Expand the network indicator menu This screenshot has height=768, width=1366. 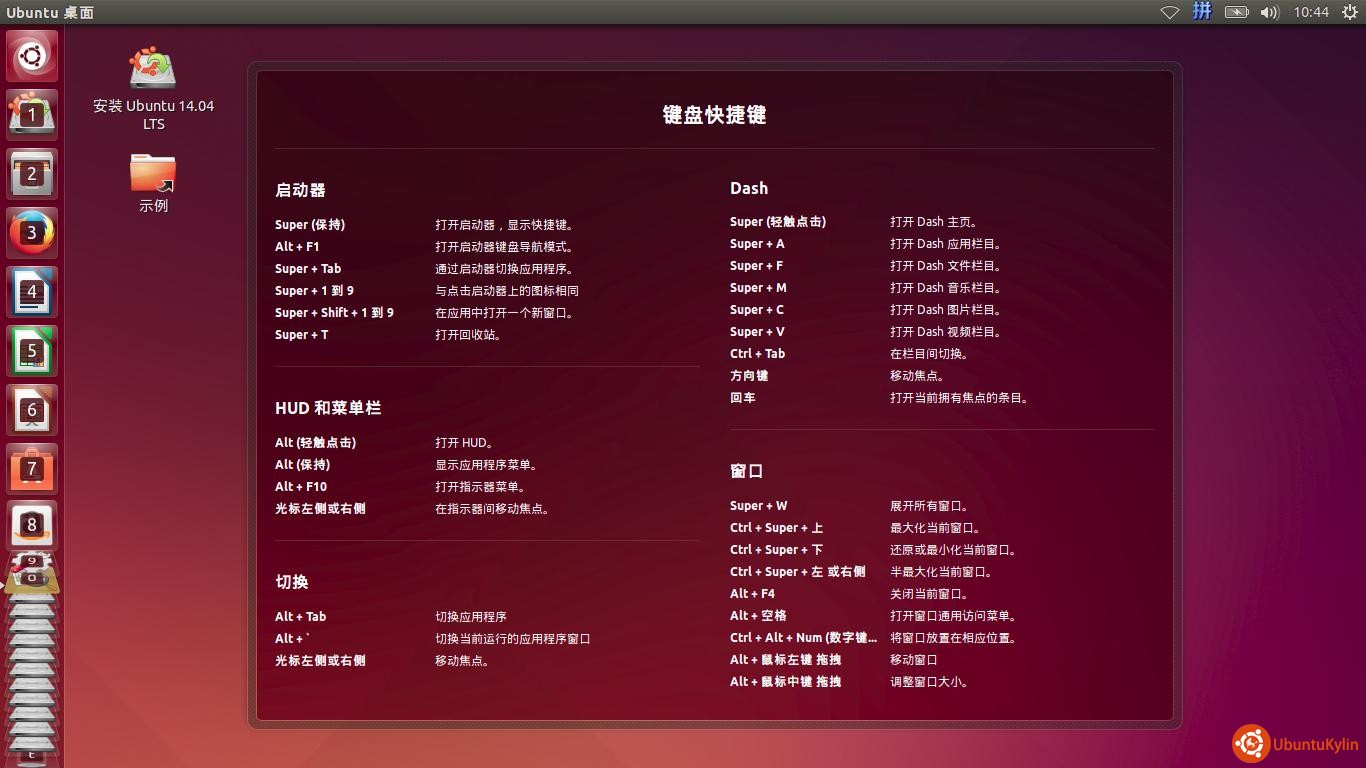(x=1169, y=12)
